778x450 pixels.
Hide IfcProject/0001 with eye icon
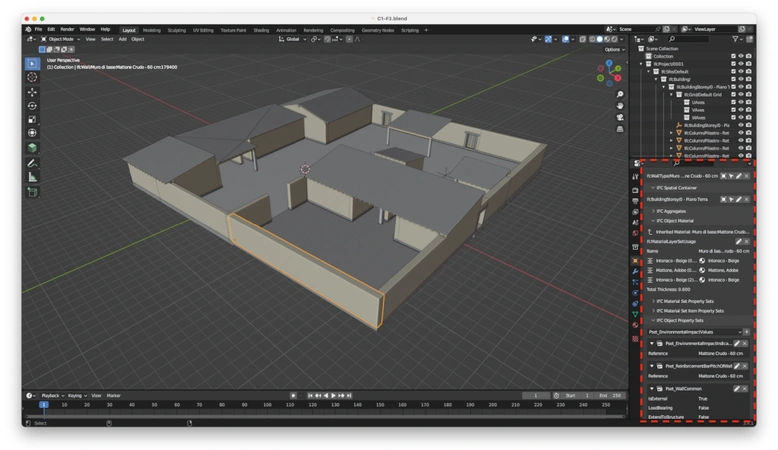pos(741,64)
